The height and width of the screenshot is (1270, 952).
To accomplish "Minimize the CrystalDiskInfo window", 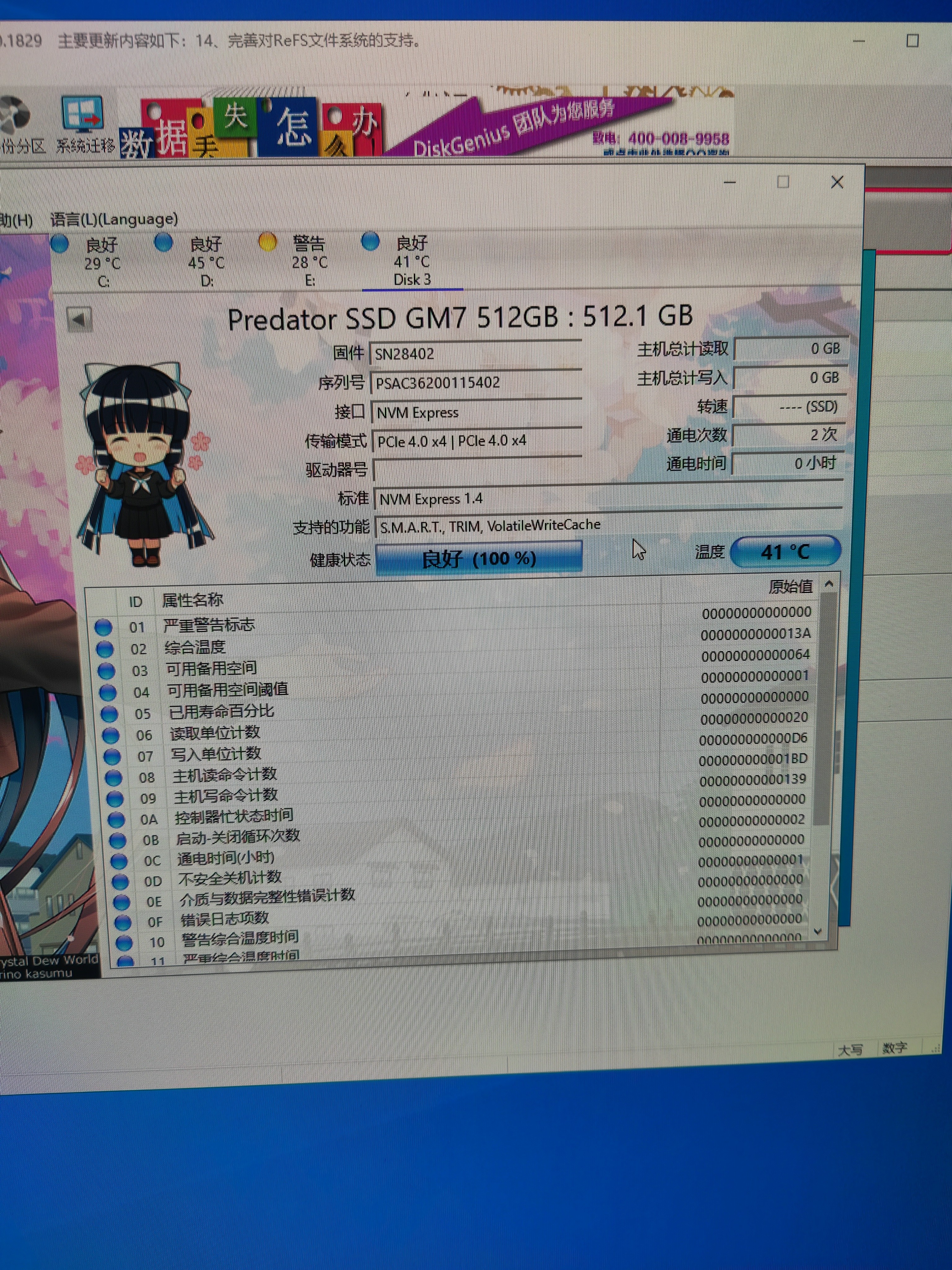I will 730,183.
